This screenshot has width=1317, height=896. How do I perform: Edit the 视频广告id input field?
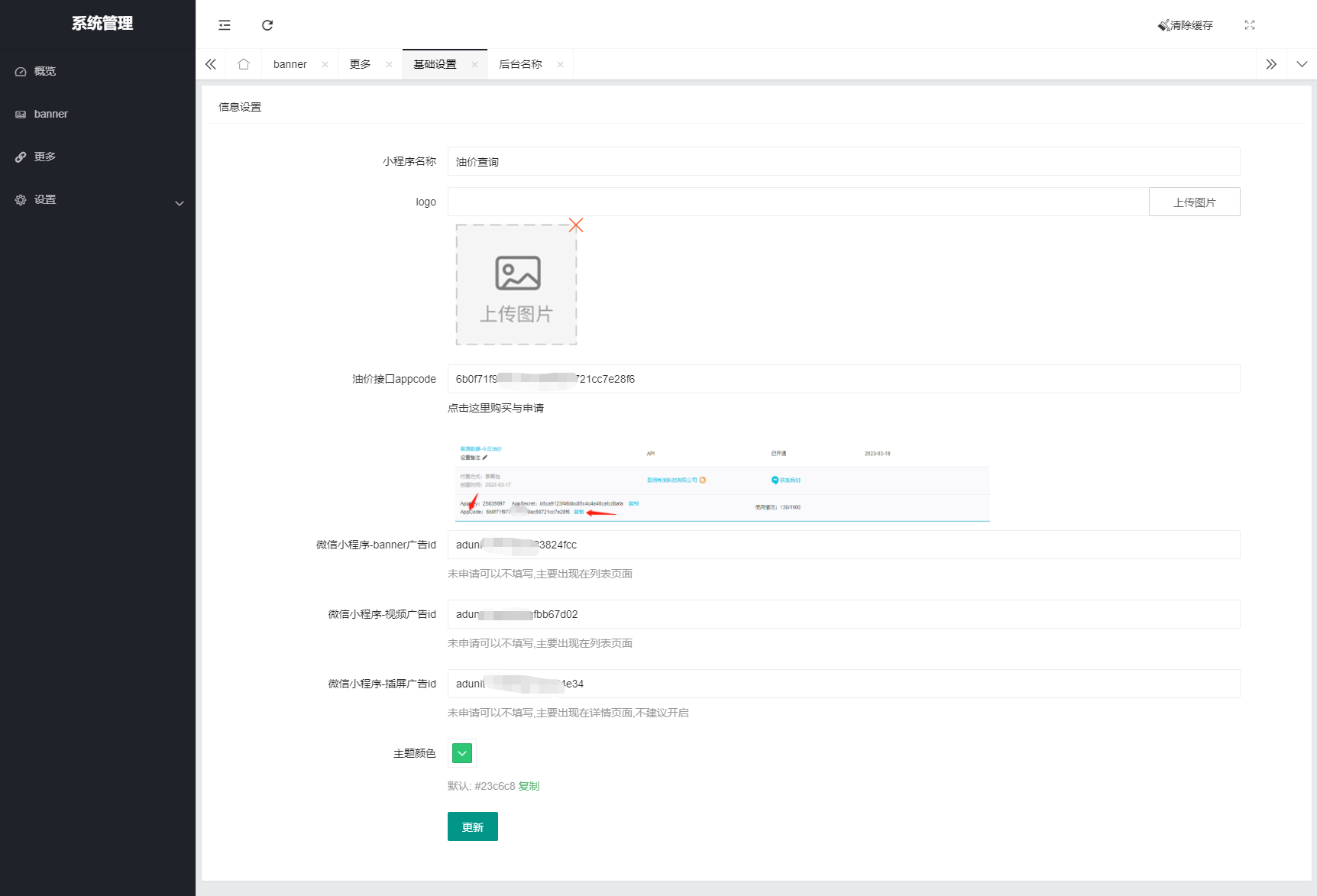point(843,614)
